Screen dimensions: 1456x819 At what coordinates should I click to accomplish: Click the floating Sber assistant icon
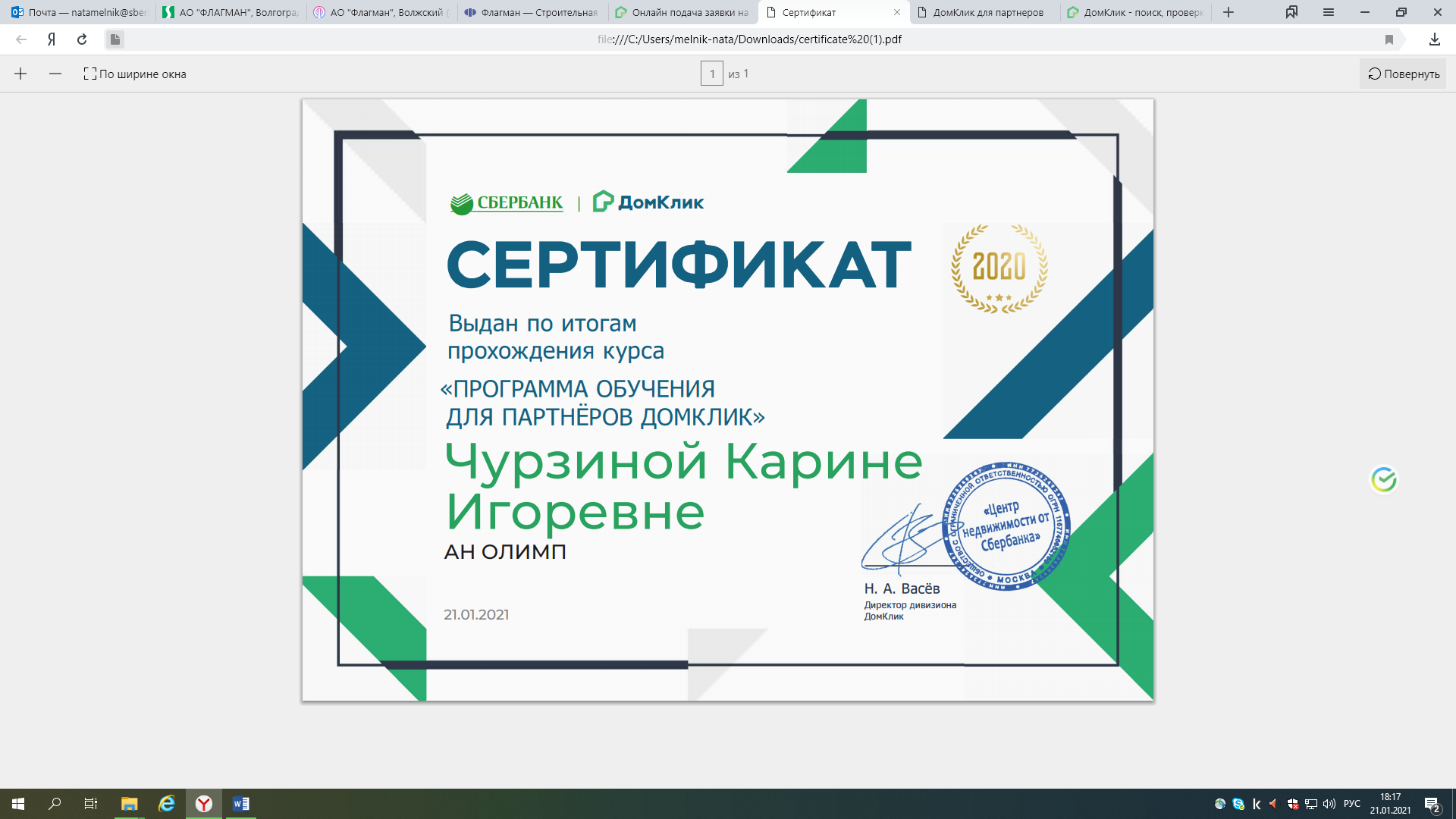[1383, 479]
